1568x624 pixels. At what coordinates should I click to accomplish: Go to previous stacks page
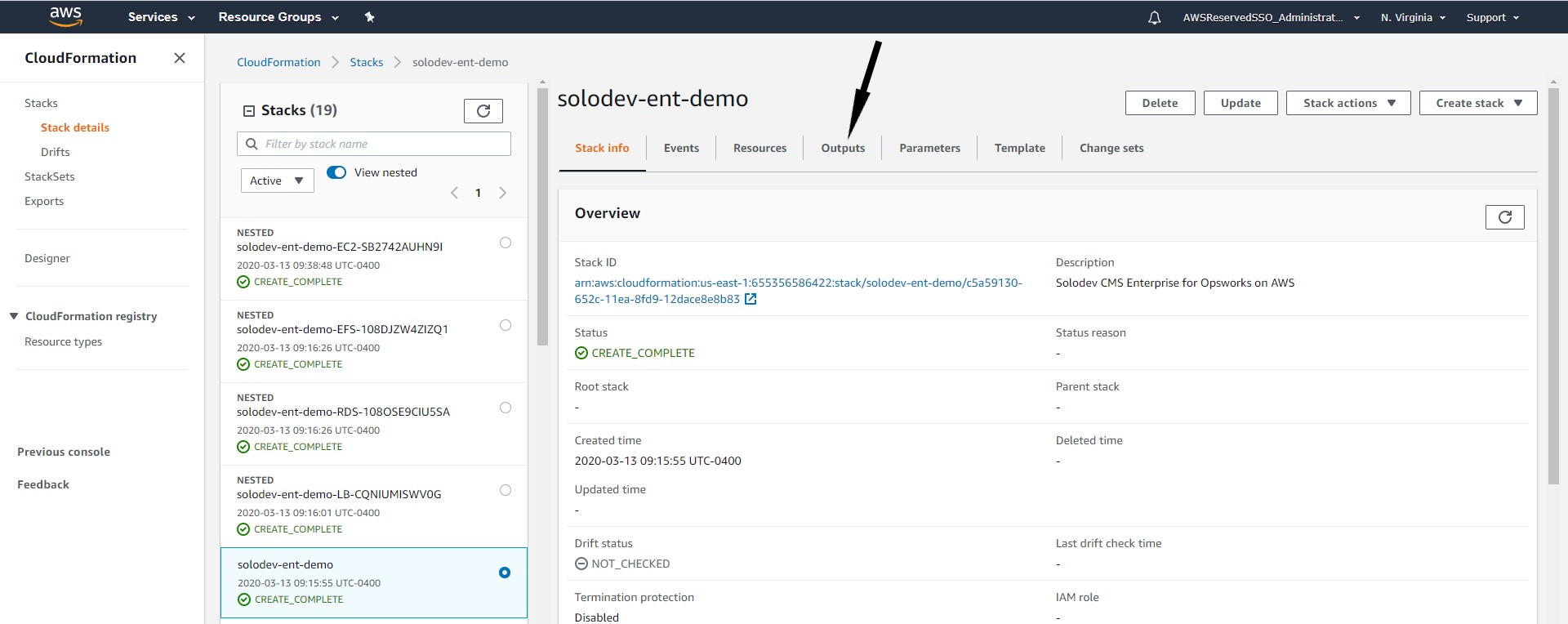pos(454,193)
